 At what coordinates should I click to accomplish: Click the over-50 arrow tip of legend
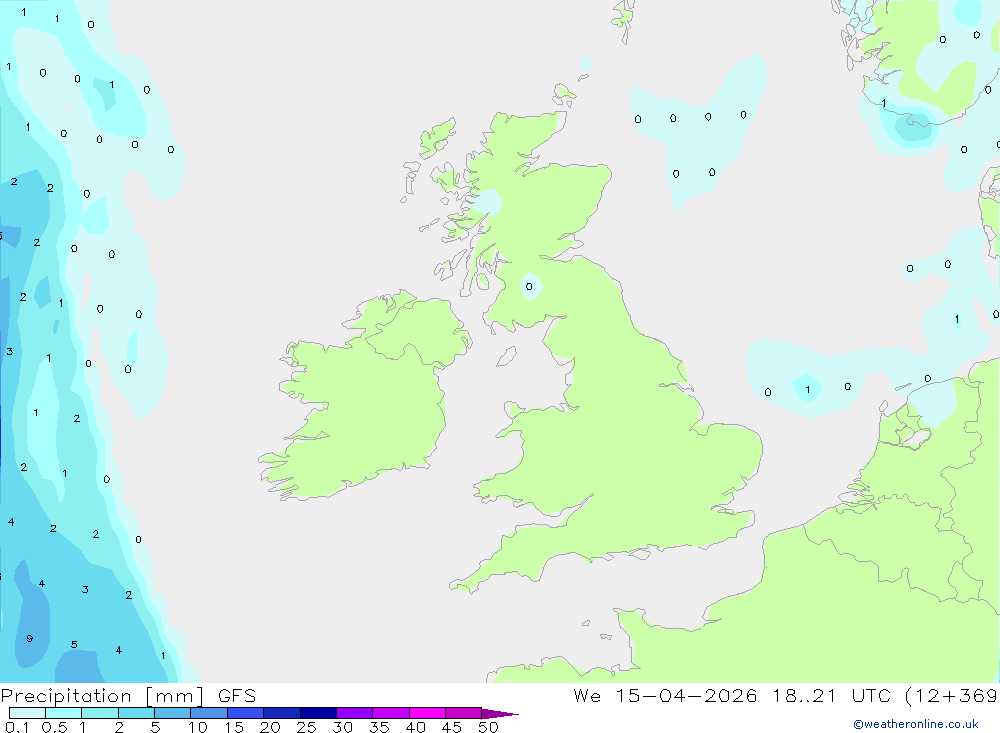[500, 714]
